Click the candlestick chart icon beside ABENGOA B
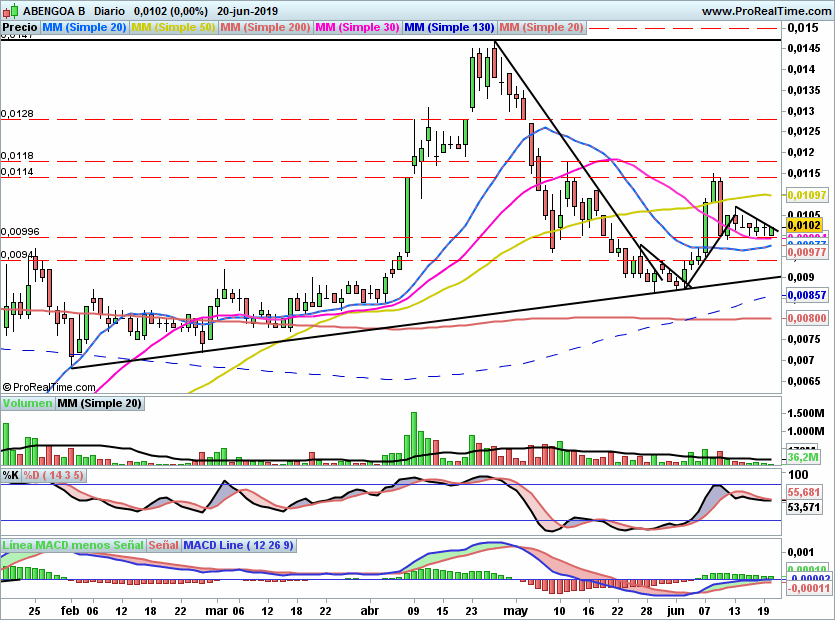835x620 pixels. click(x=10, y=10)
